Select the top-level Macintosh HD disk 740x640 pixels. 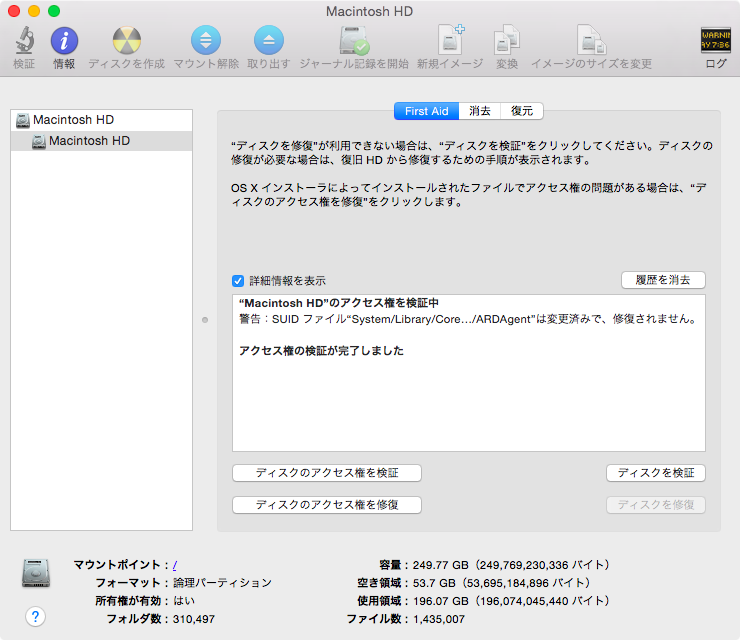[101, 120]
